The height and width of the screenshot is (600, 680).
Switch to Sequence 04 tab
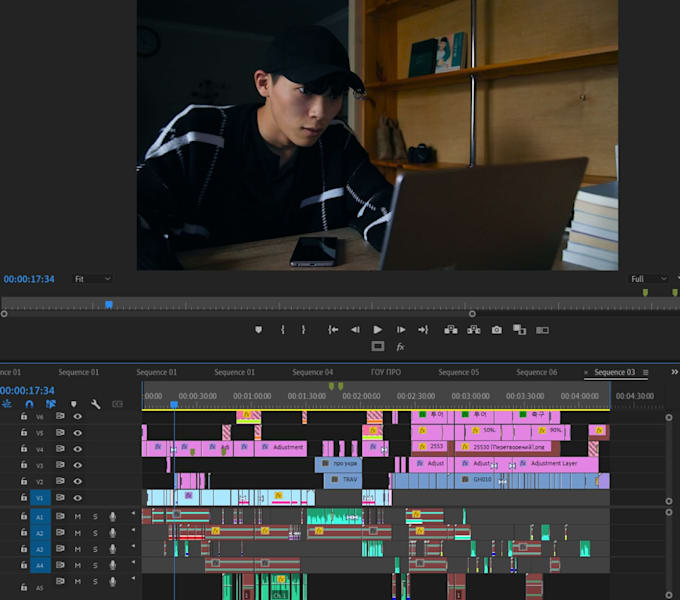(x=312, y=372)
